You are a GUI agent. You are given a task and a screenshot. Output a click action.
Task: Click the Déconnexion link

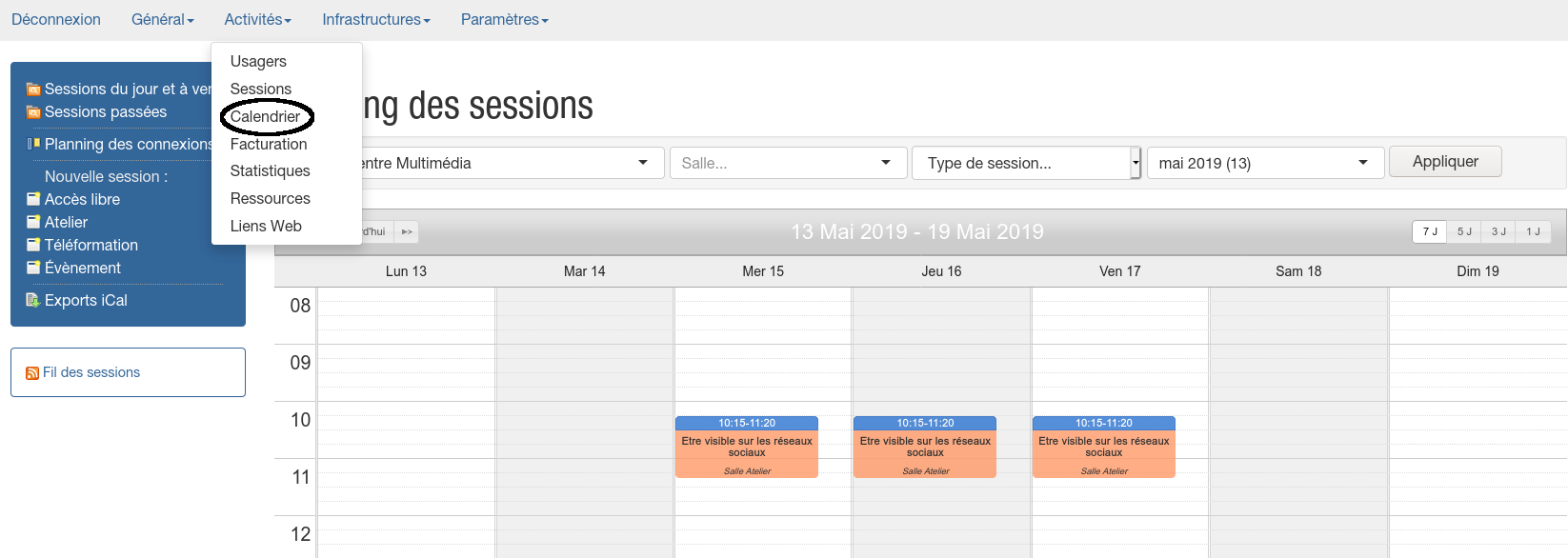(55, 19)
